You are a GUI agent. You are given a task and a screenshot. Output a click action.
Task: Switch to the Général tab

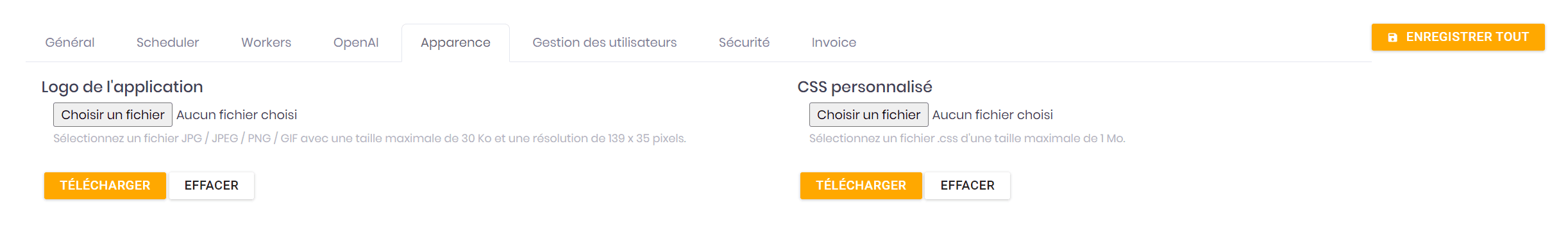pos(70,42)
